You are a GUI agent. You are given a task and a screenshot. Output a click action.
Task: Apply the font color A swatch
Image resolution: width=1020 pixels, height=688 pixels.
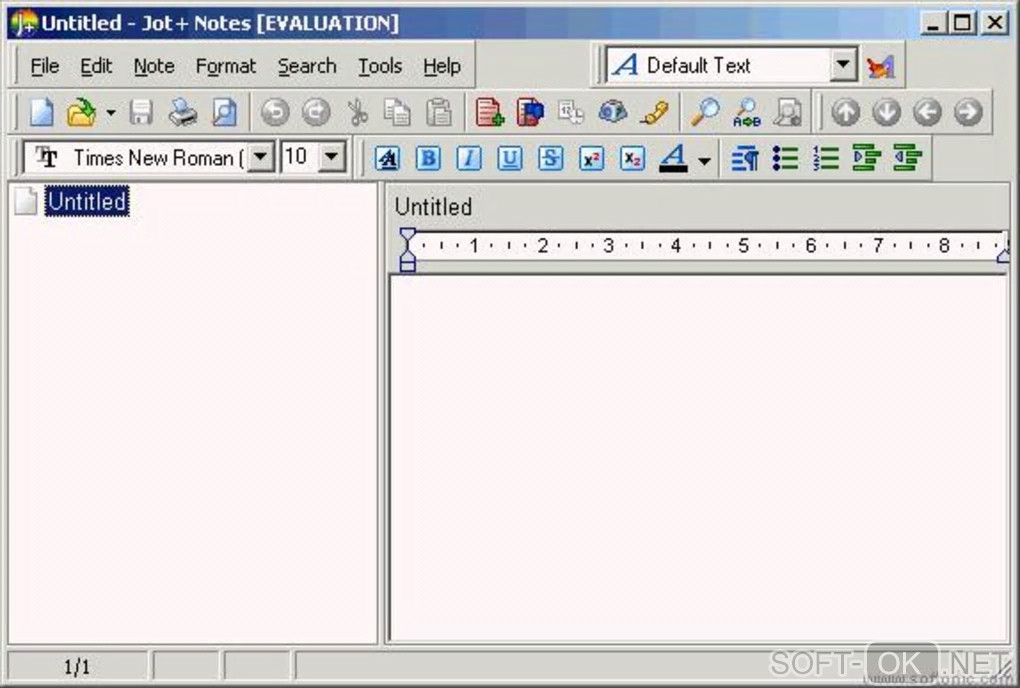(x=673, y=158)
